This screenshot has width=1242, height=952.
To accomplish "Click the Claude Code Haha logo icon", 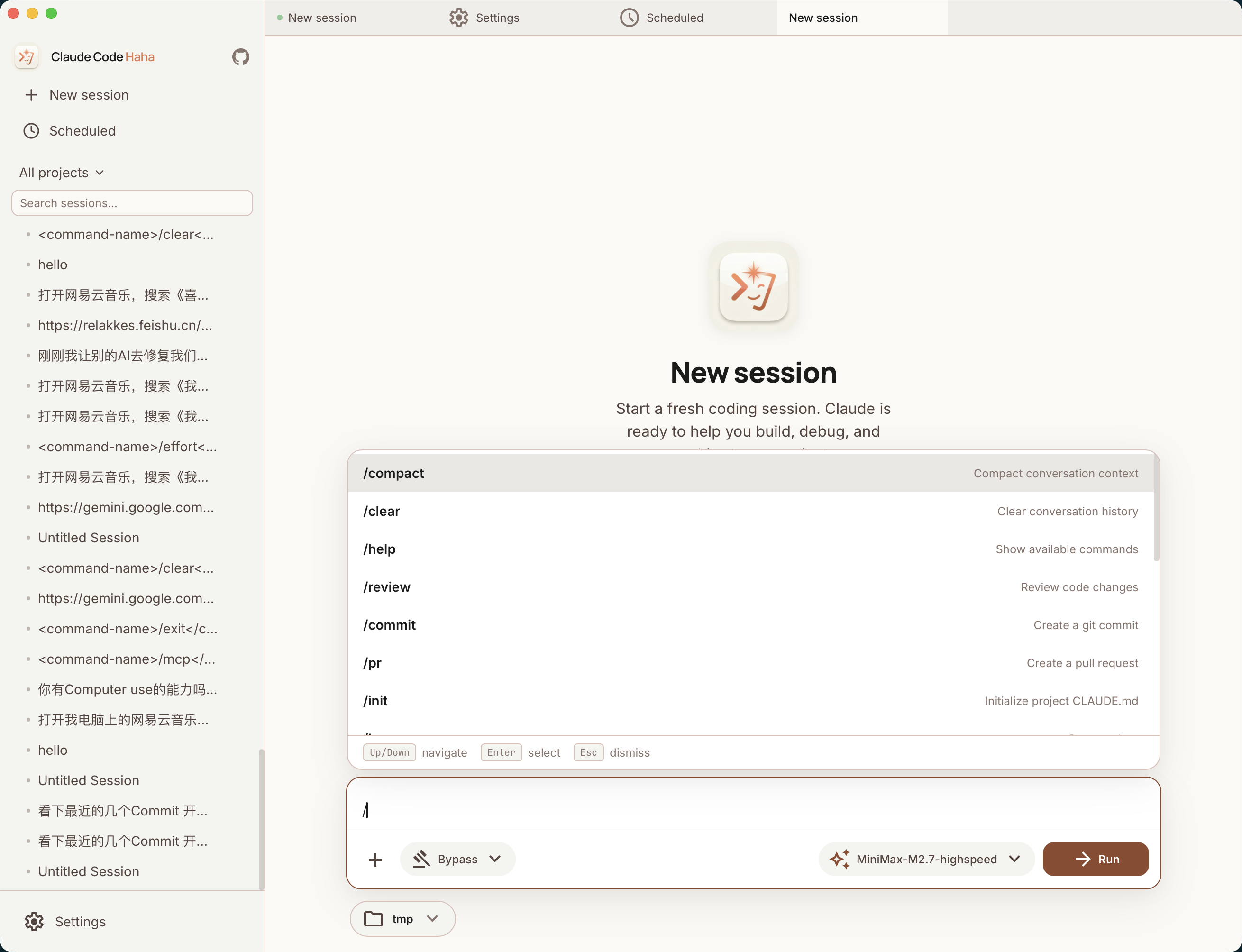I will [x=27, y=57].
